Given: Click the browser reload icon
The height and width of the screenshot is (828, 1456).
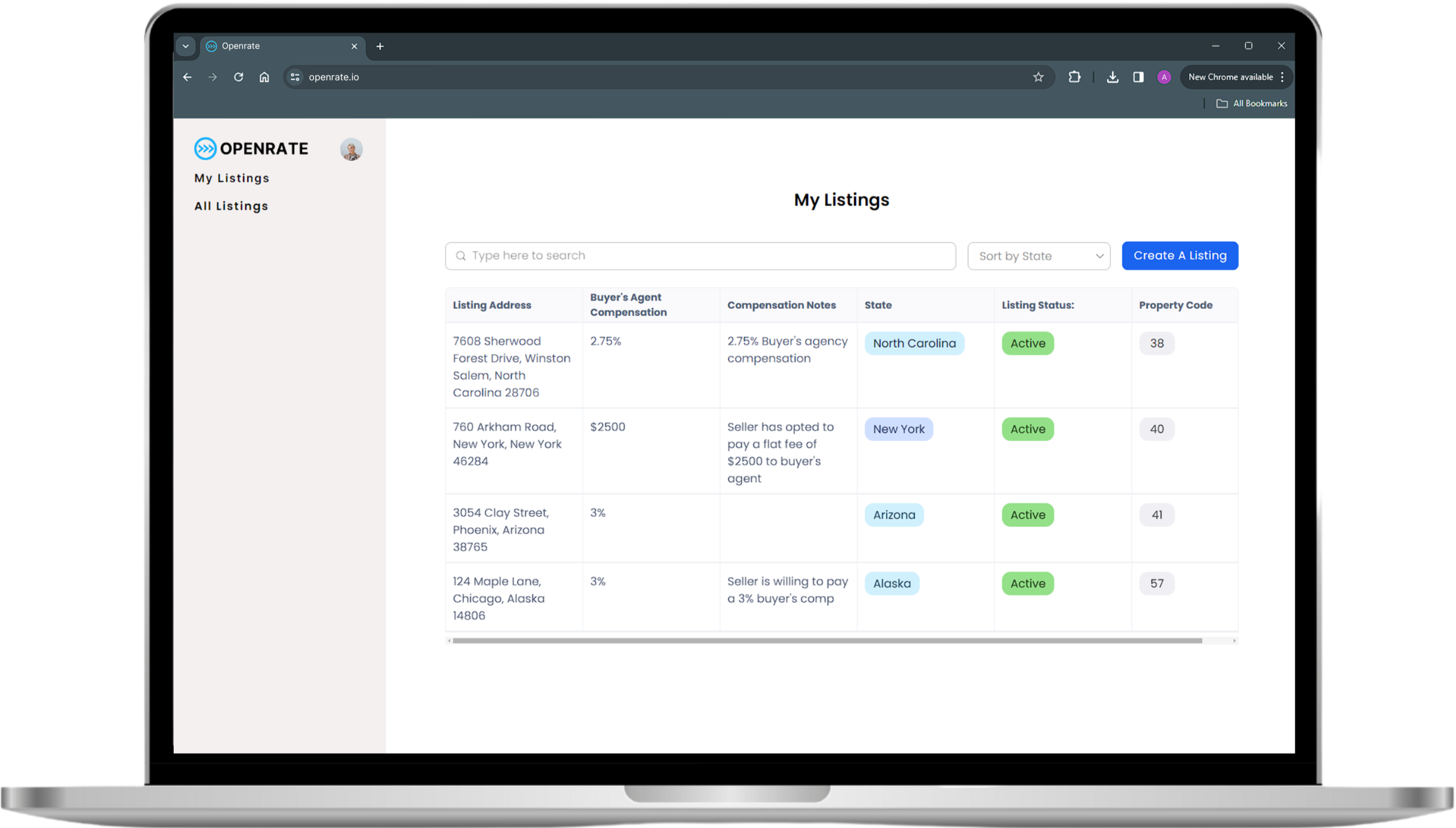Looking at the screenshot, I should coord(238,77).
